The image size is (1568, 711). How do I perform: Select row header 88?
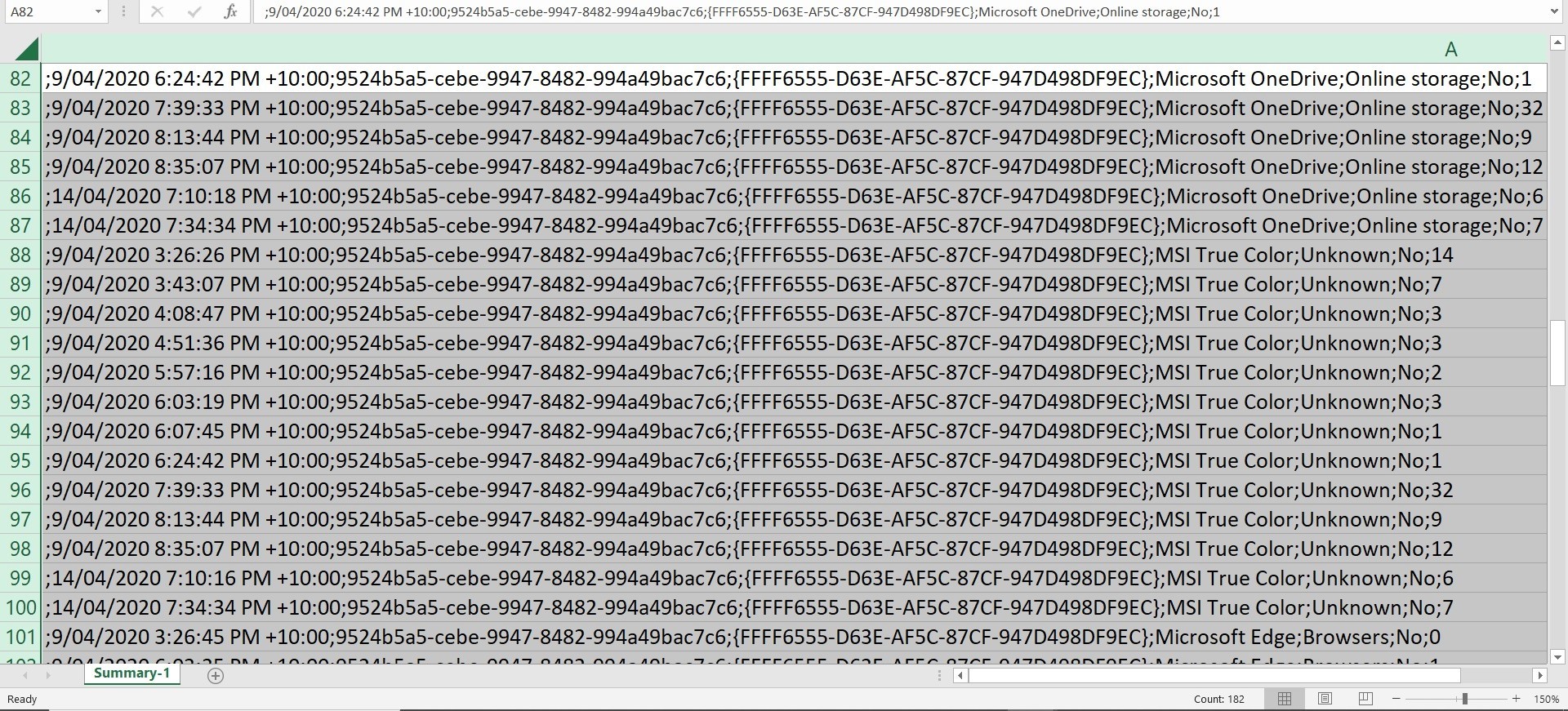click(x=20, y=255)
